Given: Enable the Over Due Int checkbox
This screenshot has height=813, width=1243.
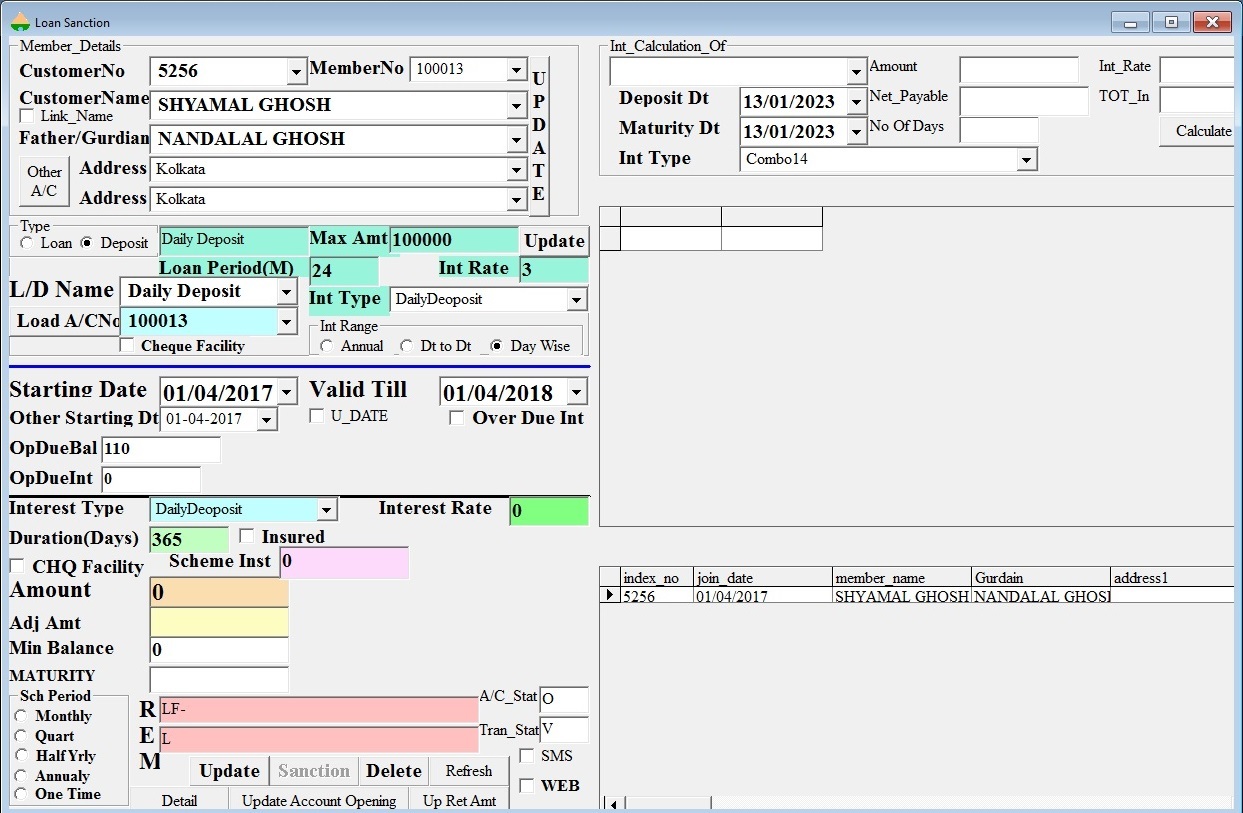Looking at the screenshot, I should [456, 418].
